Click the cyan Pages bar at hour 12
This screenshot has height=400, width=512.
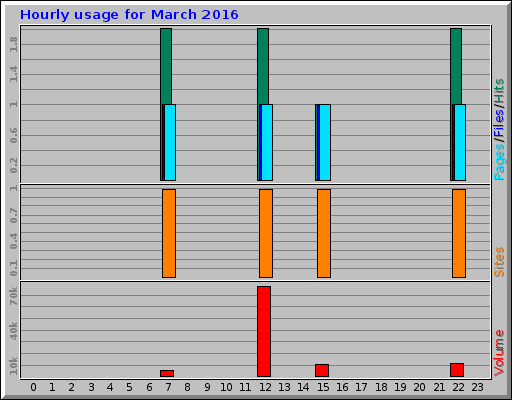[x=267, y=143]
